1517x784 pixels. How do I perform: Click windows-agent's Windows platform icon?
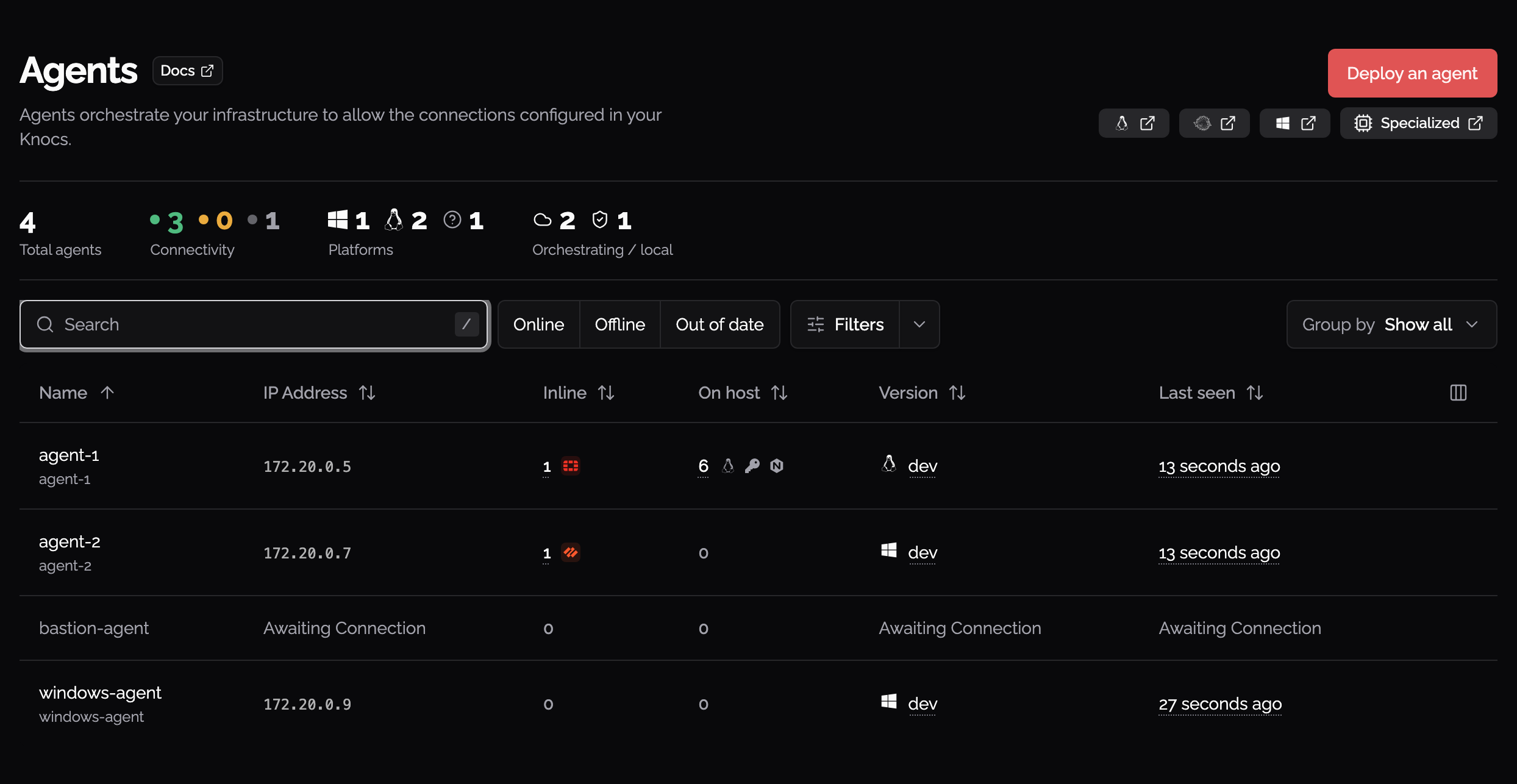(x=889, y=701)
